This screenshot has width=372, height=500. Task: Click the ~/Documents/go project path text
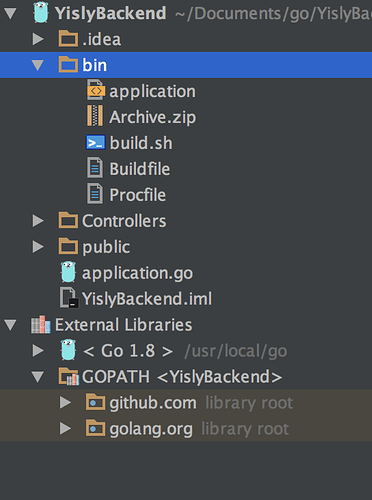click(x=273, y=14)
